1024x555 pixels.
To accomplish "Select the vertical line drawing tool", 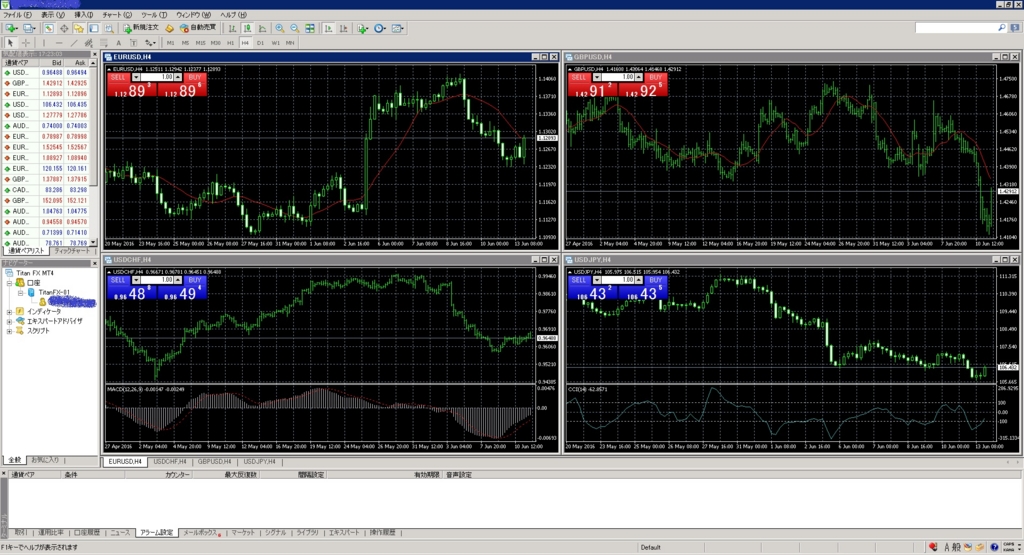I will click(44, 42).
